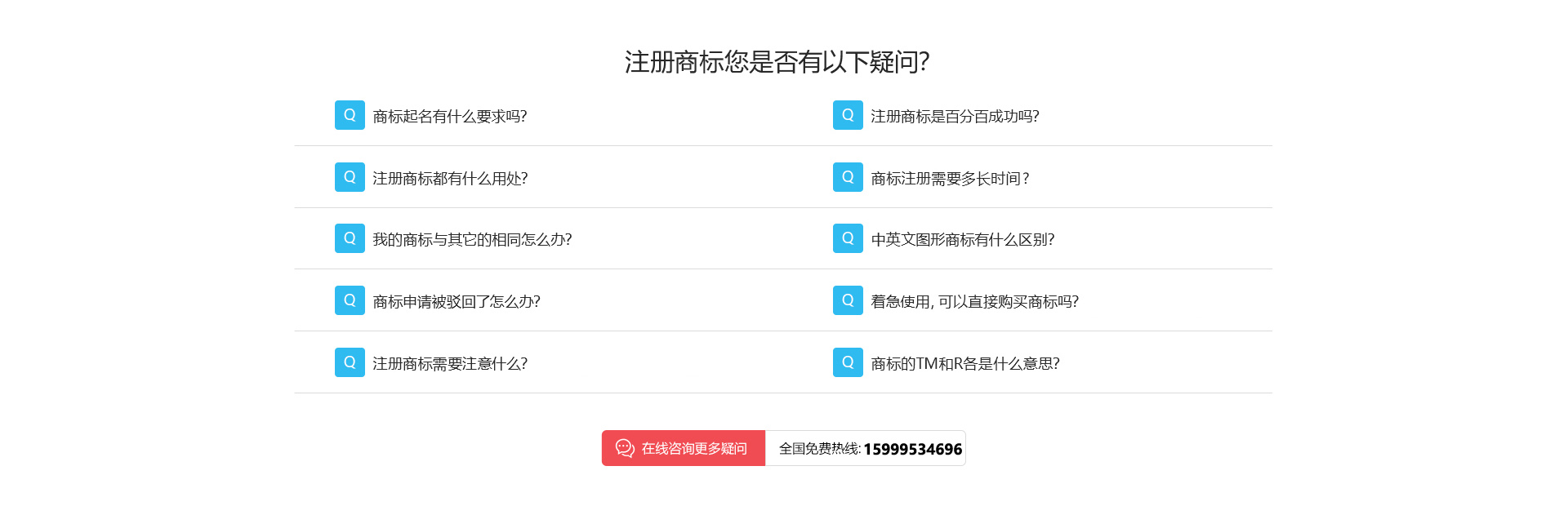Screen dimensions: 1568x515
Task: Open question 商标的TM和R各是什么意思?
Action: click(x=965, y=364)
